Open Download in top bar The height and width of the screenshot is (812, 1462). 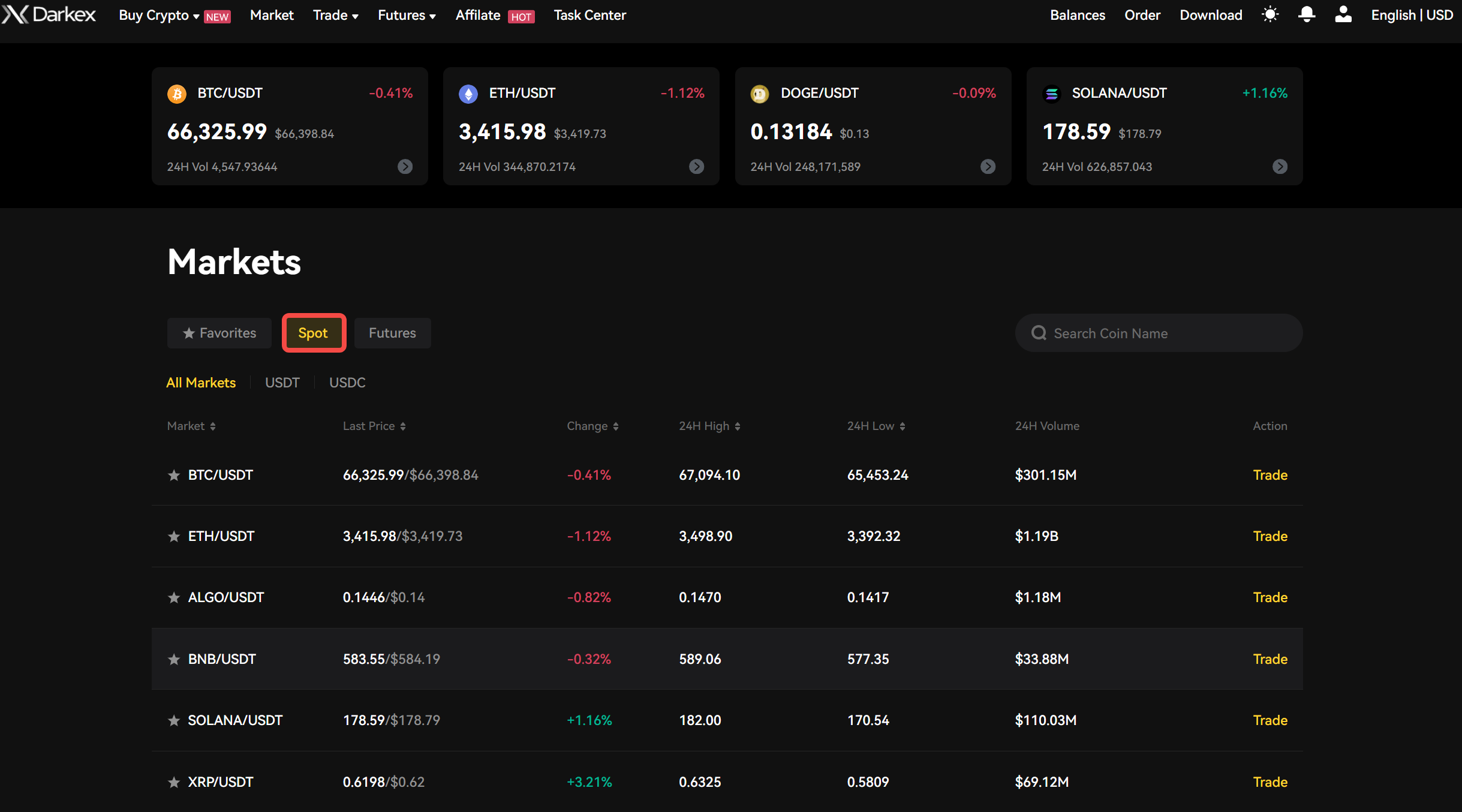[1211, 16]
